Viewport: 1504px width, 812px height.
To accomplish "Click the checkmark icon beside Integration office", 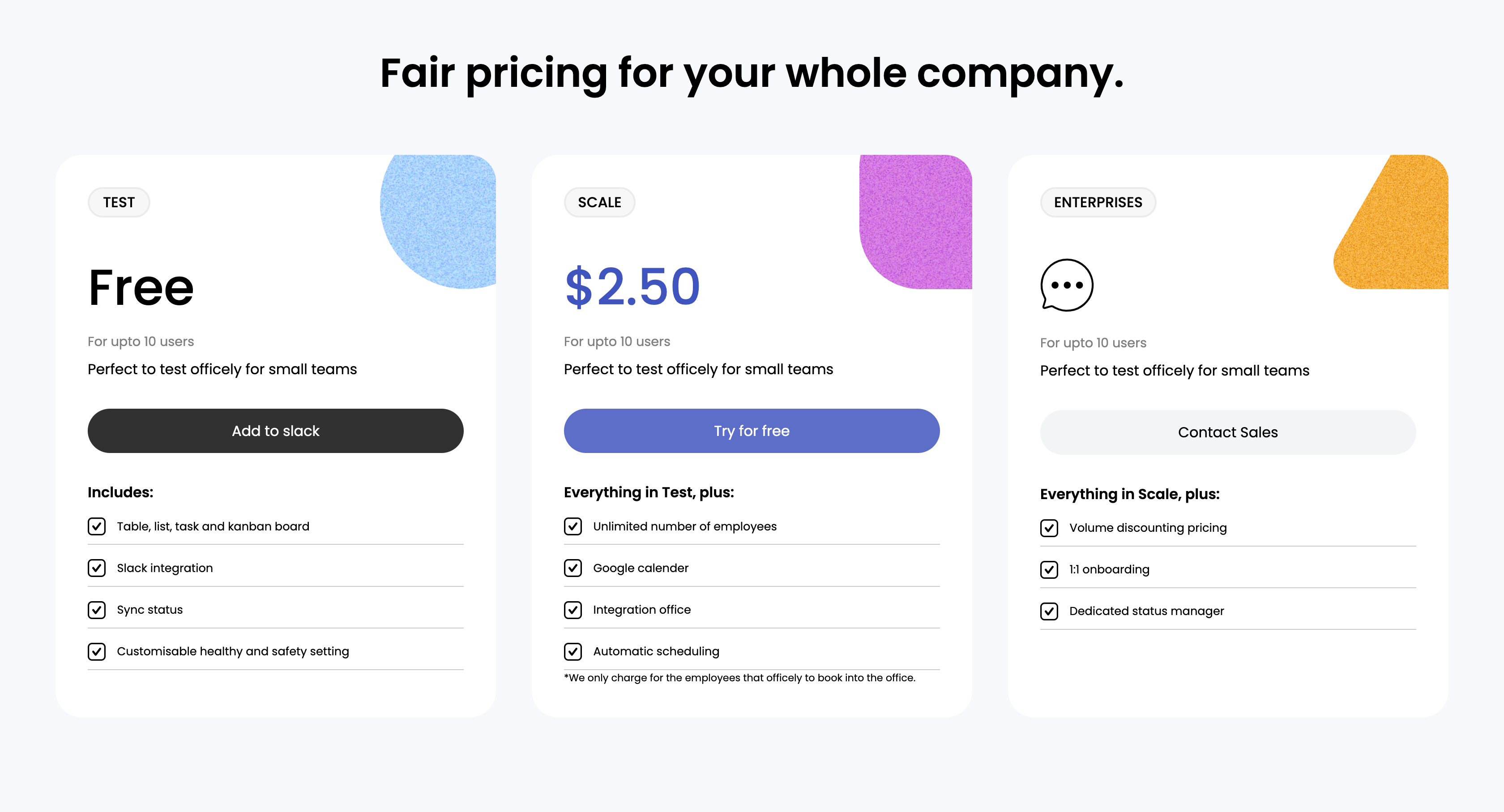I will [573, 609].
